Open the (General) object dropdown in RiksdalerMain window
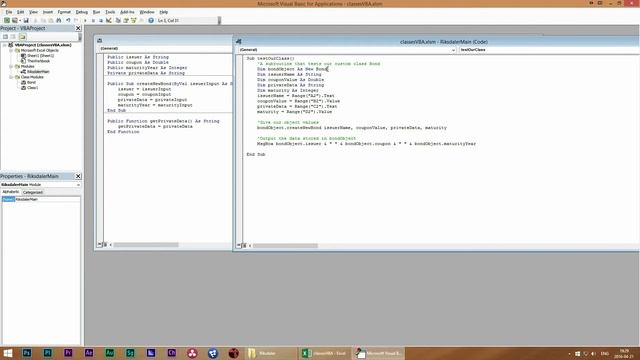Viewport: 640px width, 360px height. click(453, 50)
